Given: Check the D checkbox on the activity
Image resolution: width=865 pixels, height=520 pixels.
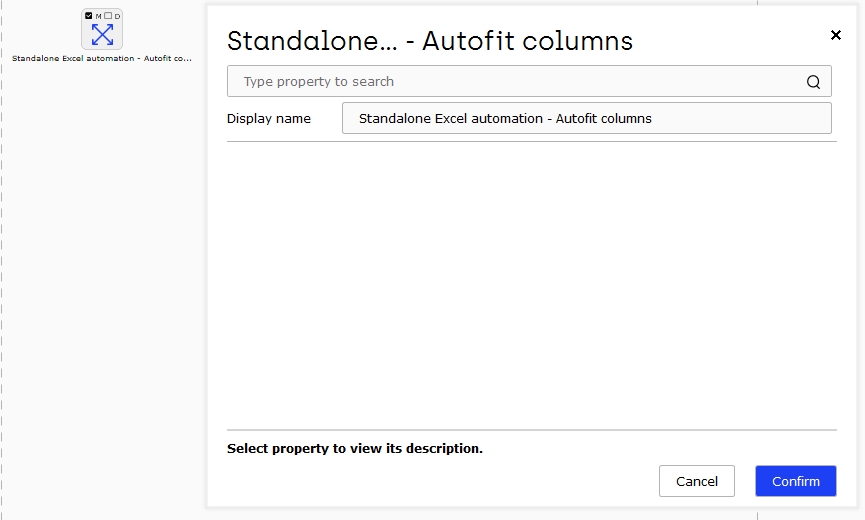Looking at the screenshot, I should [108, 15].
